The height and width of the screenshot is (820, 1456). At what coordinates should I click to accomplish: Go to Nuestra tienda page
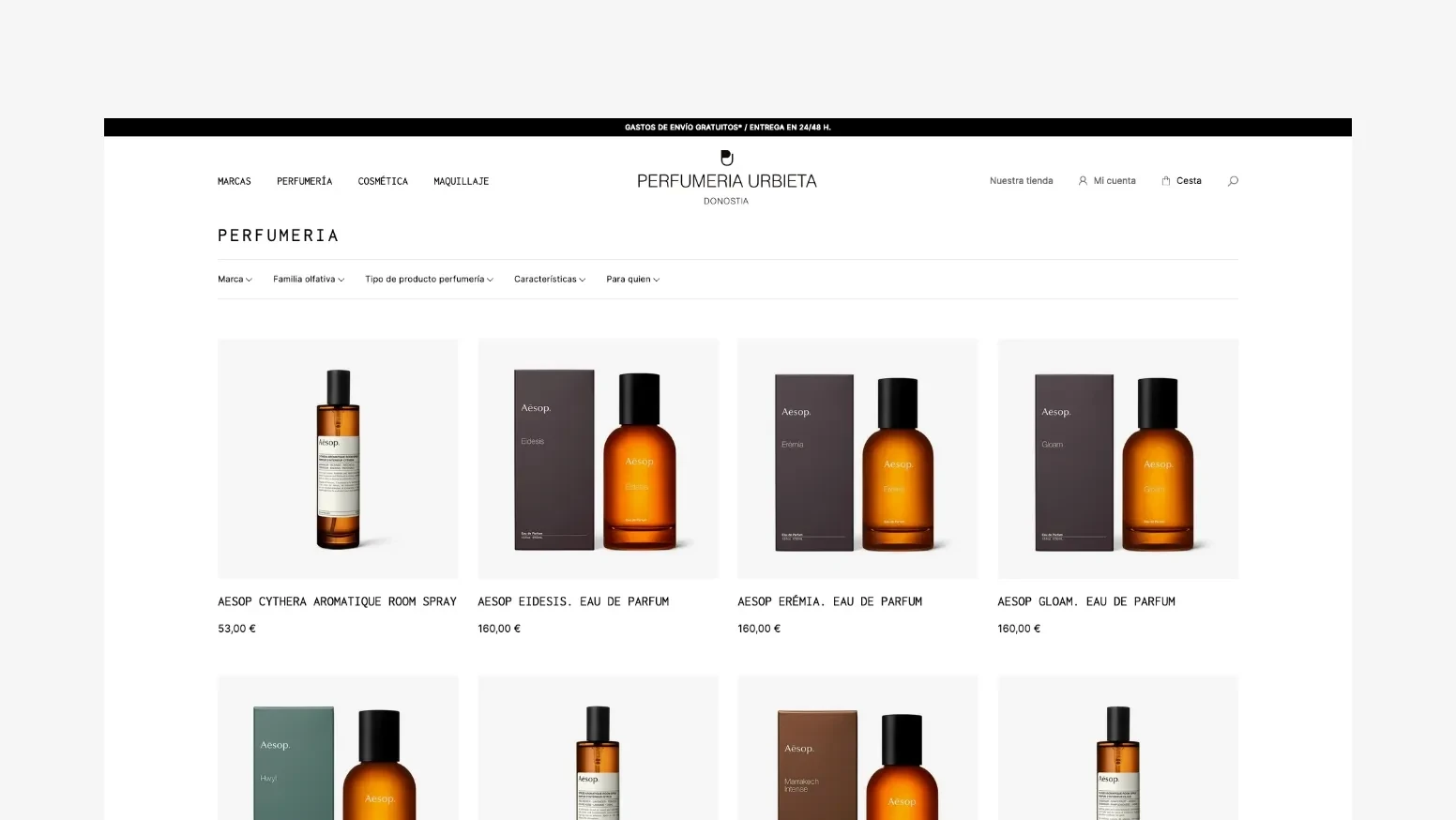[1021, 181]
